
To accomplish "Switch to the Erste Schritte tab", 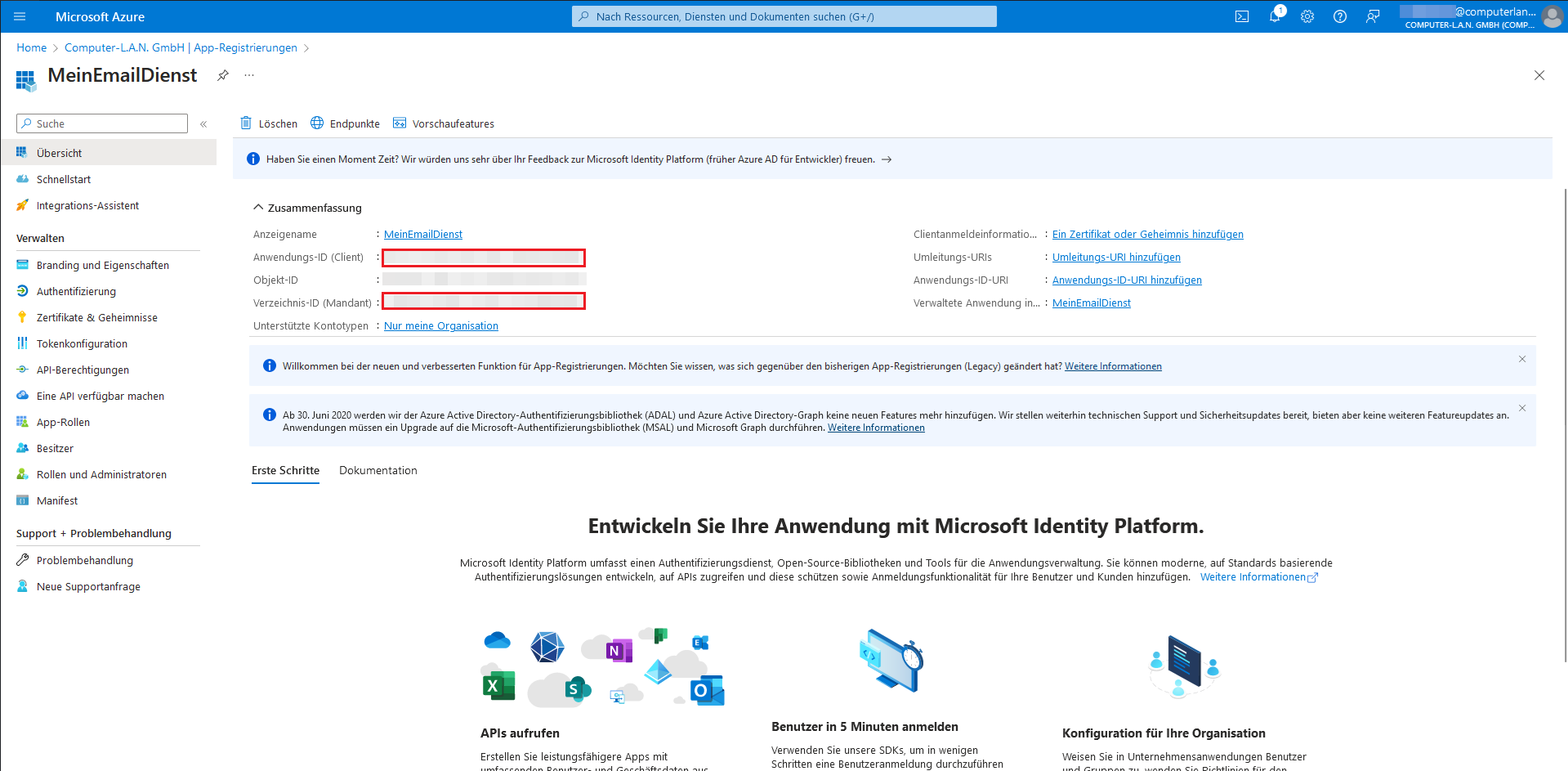I will pos(285,471).
